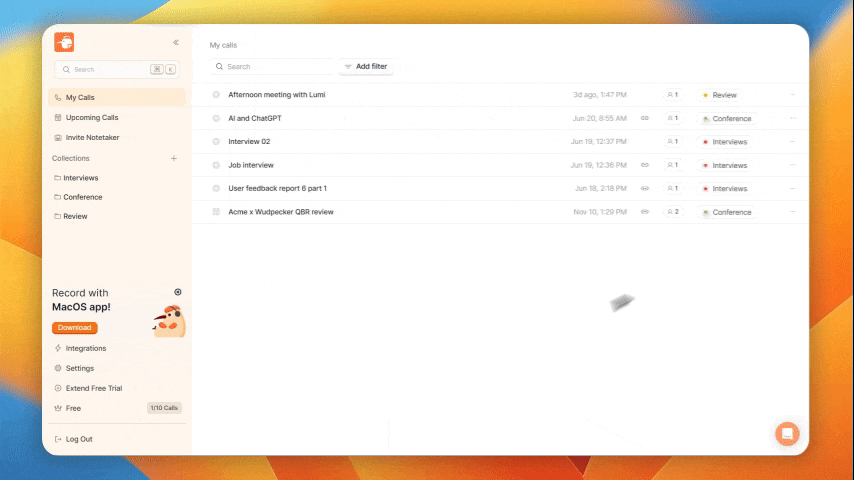Focus the My calls Search field
The width and height of the screenshot is (854, 480).
(272, 66)
